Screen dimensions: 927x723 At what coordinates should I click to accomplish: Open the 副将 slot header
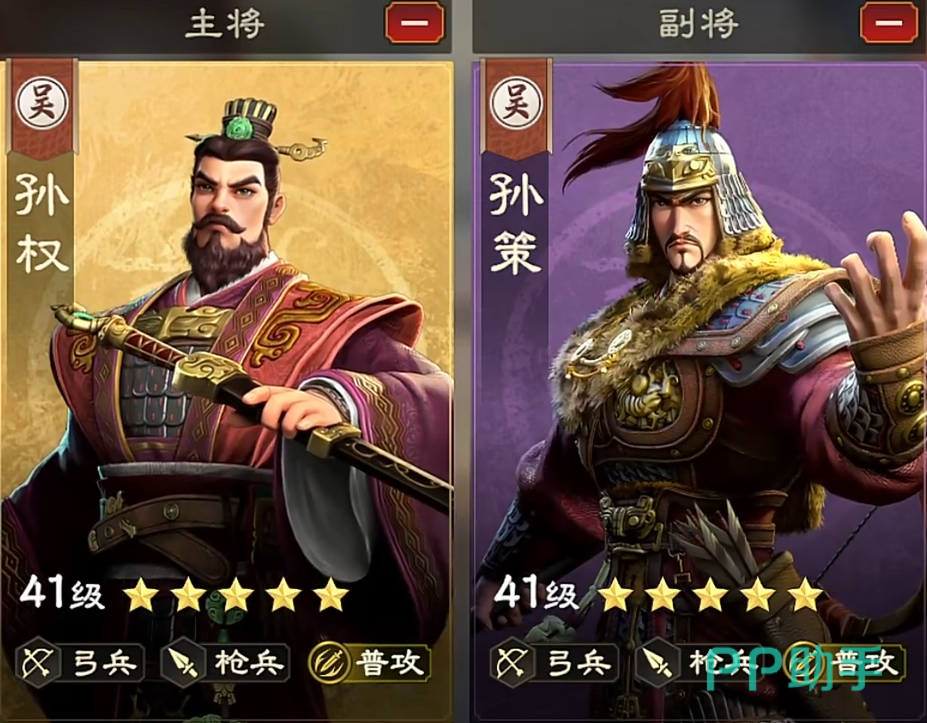click(700, 24)
